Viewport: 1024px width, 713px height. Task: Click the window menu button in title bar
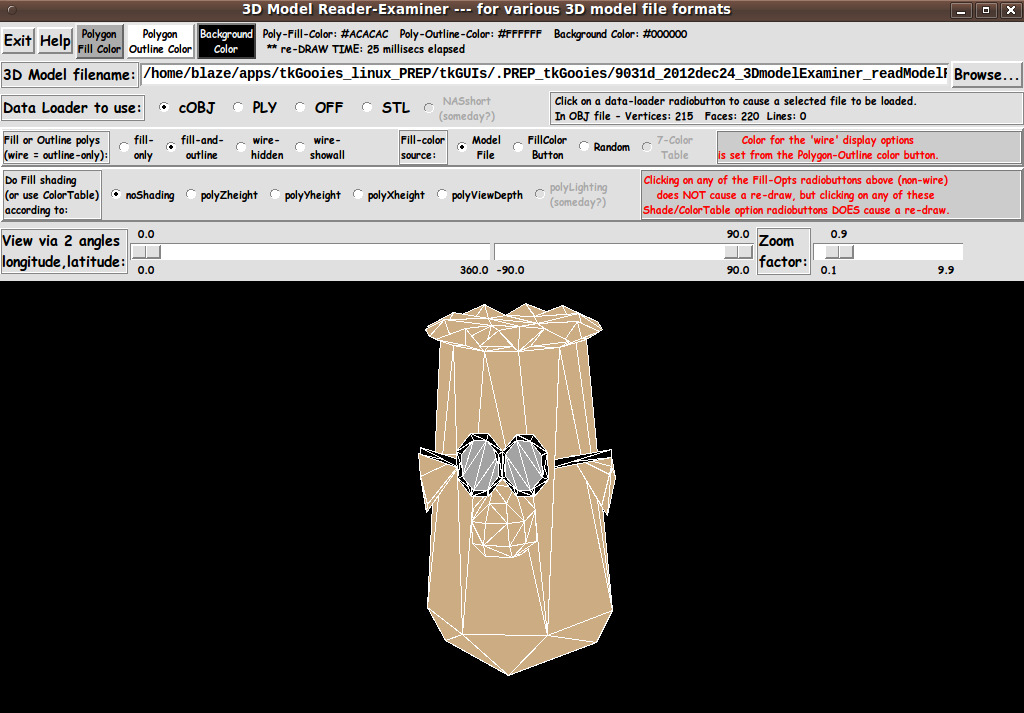(x=12, y=10)
